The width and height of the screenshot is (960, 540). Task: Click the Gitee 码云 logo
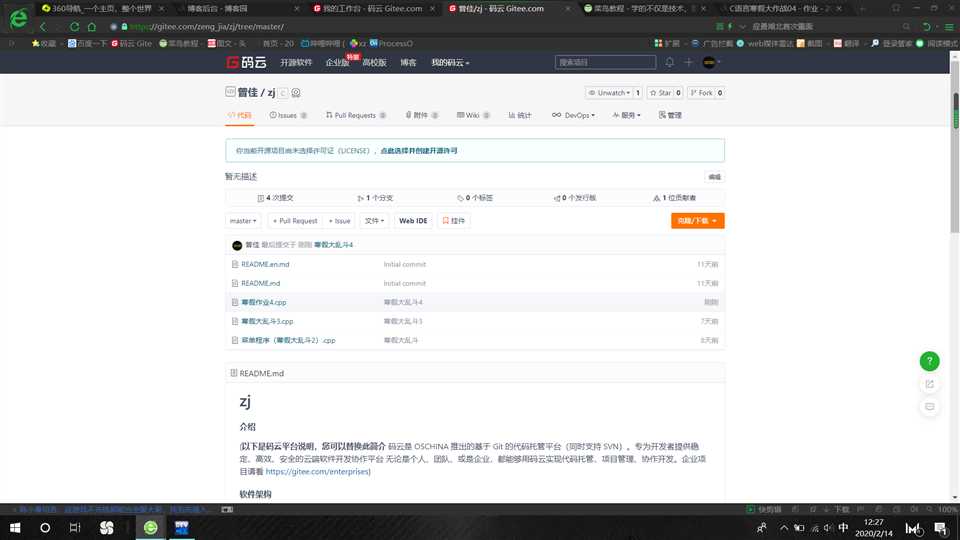click(246, 62)
